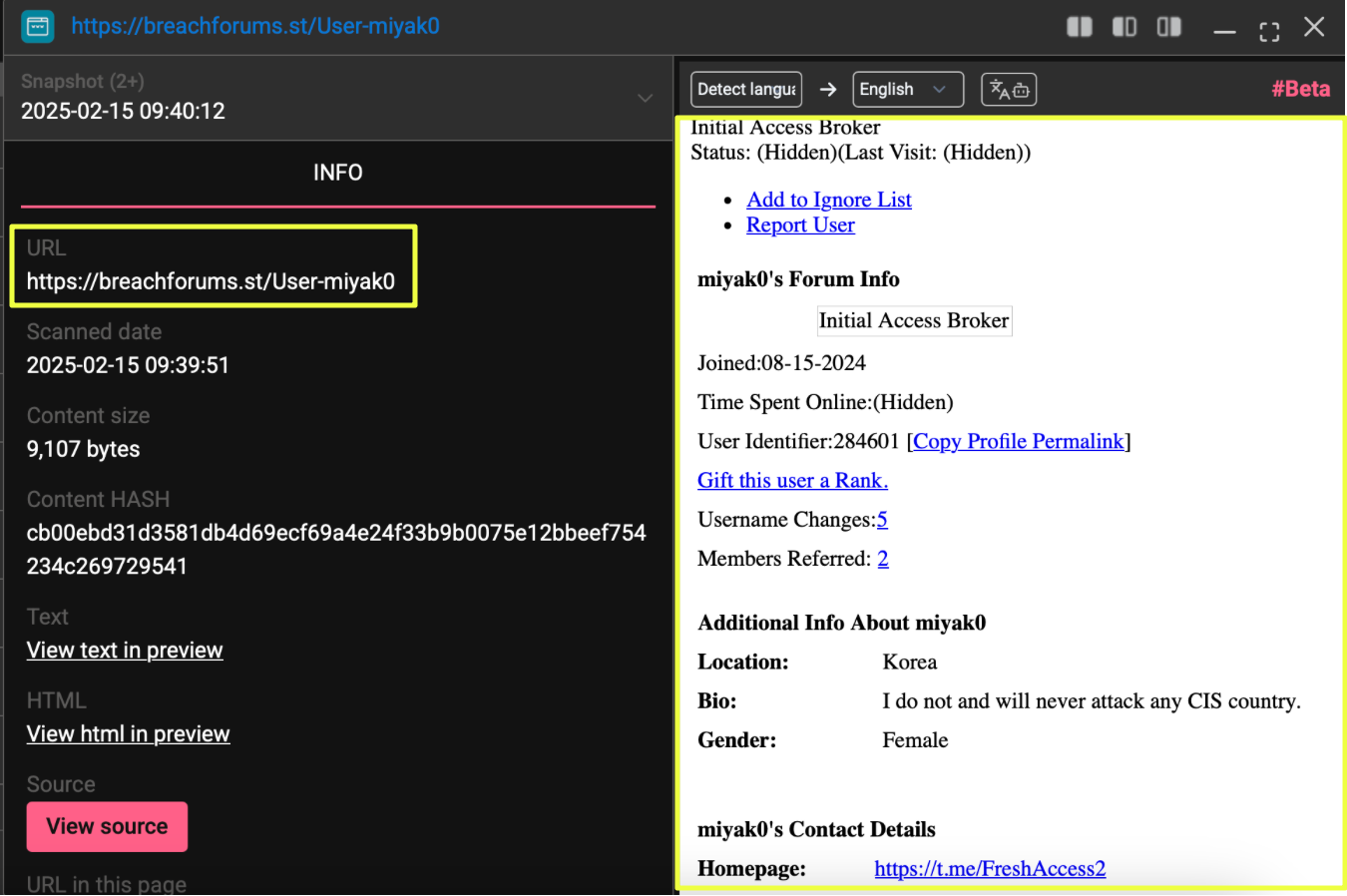Screen dimensions: 1347x896
Task: Click the AI translate button
Action: (1009, 90)
